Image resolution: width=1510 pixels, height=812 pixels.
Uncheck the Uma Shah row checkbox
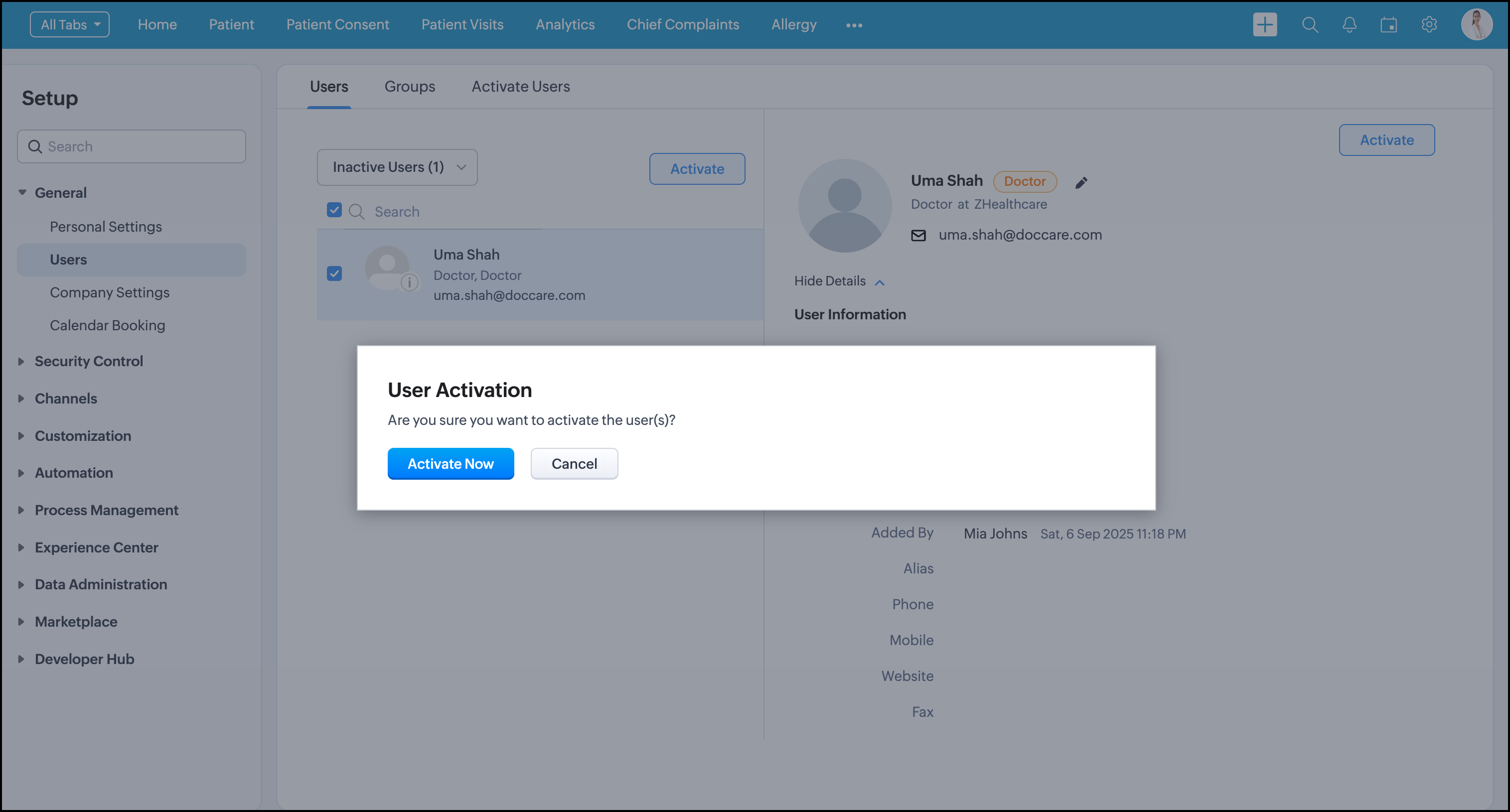pos(334,273)
